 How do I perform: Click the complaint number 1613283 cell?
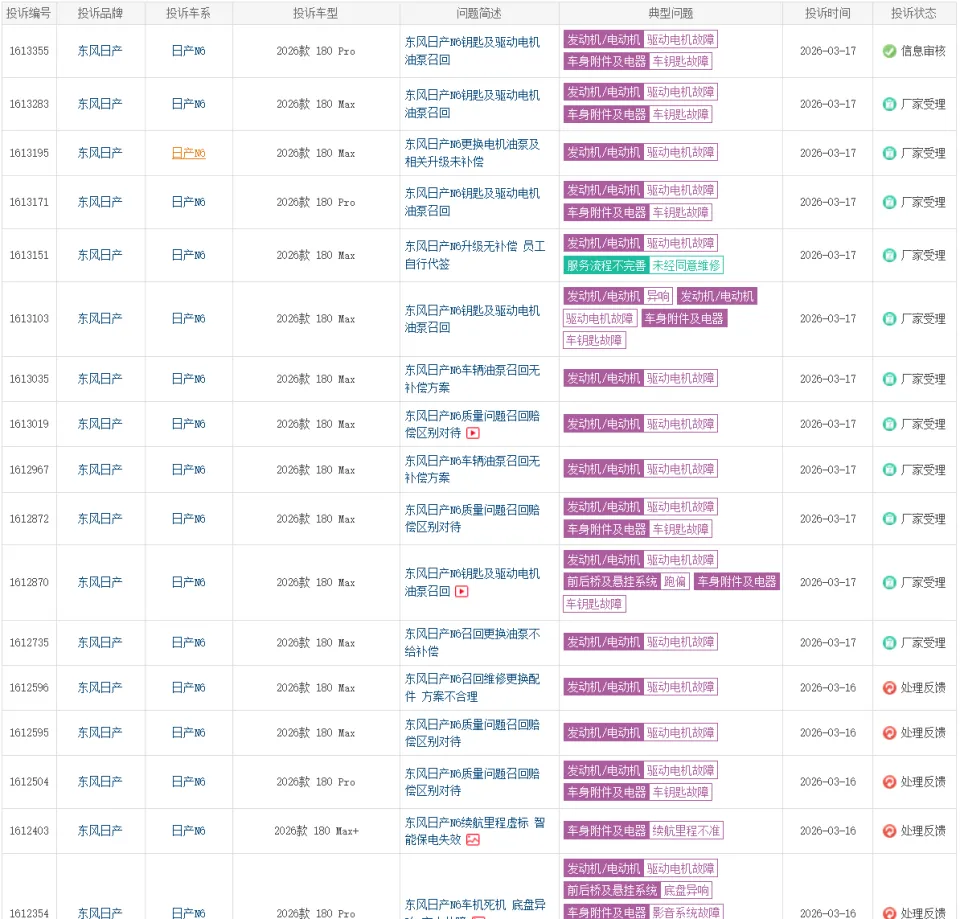[29, 104]
